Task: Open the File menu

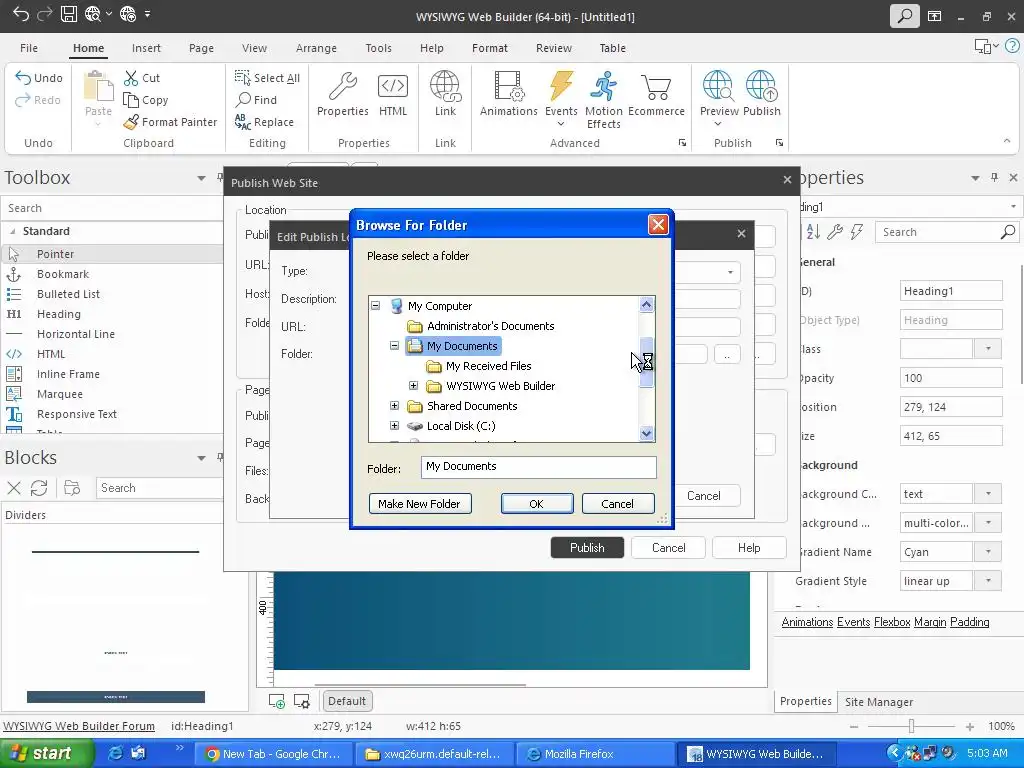Action: tap(29, 48)
